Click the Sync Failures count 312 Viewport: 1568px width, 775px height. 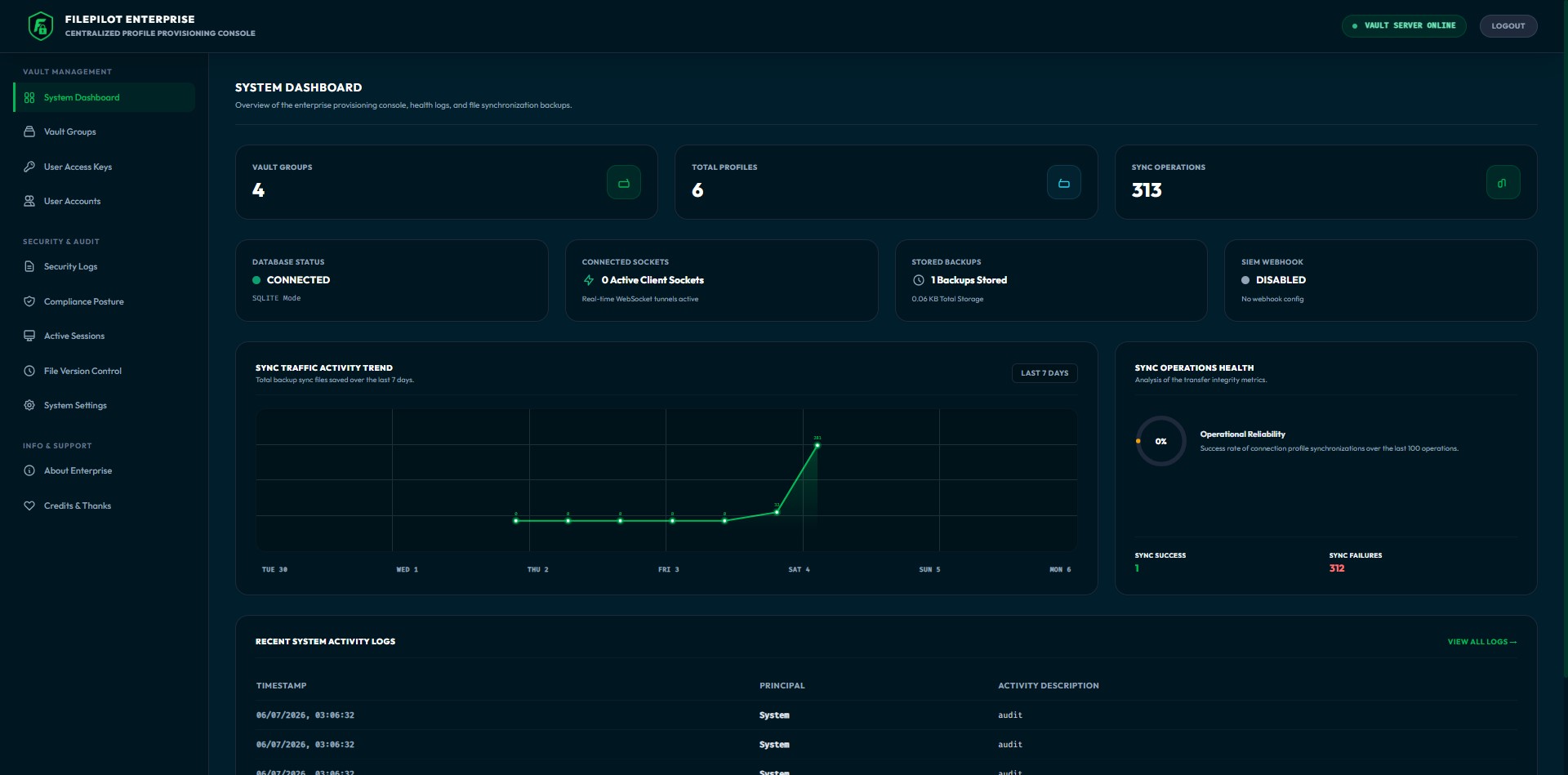(1337, 568)
